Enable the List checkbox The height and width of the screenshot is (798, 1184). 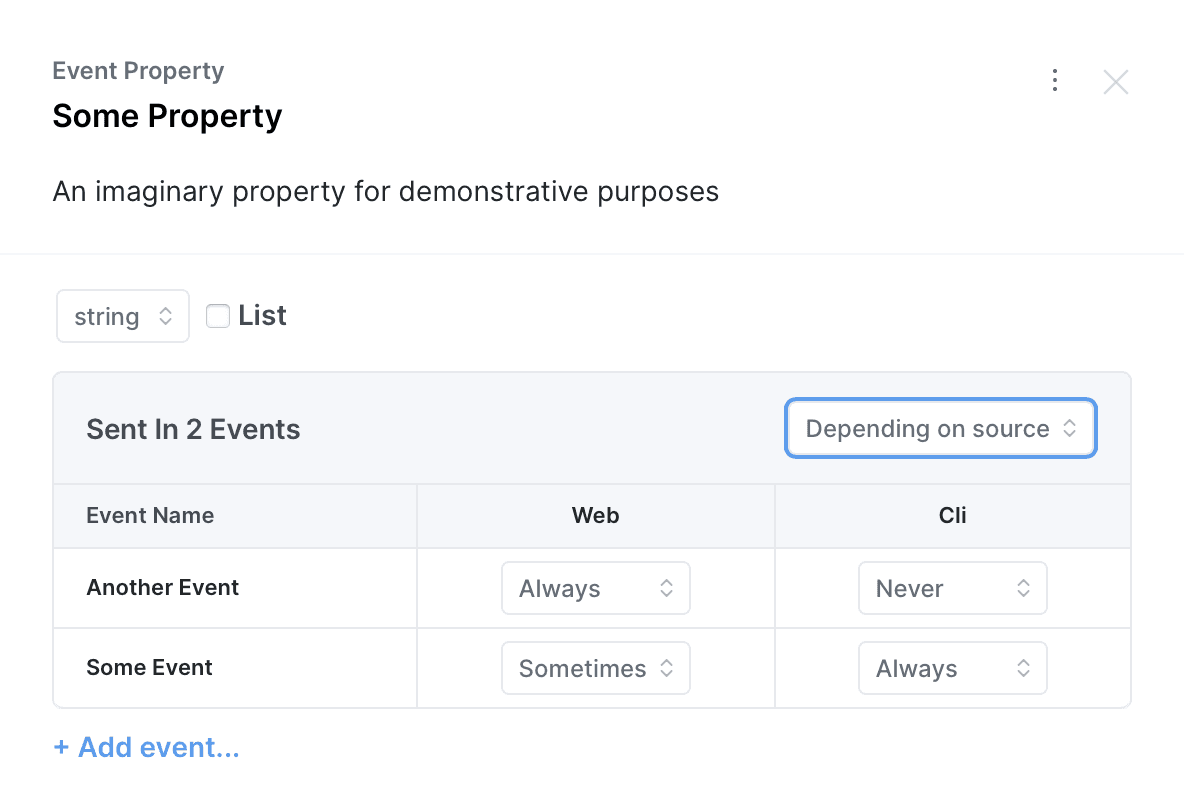click(x=217, y=315)
